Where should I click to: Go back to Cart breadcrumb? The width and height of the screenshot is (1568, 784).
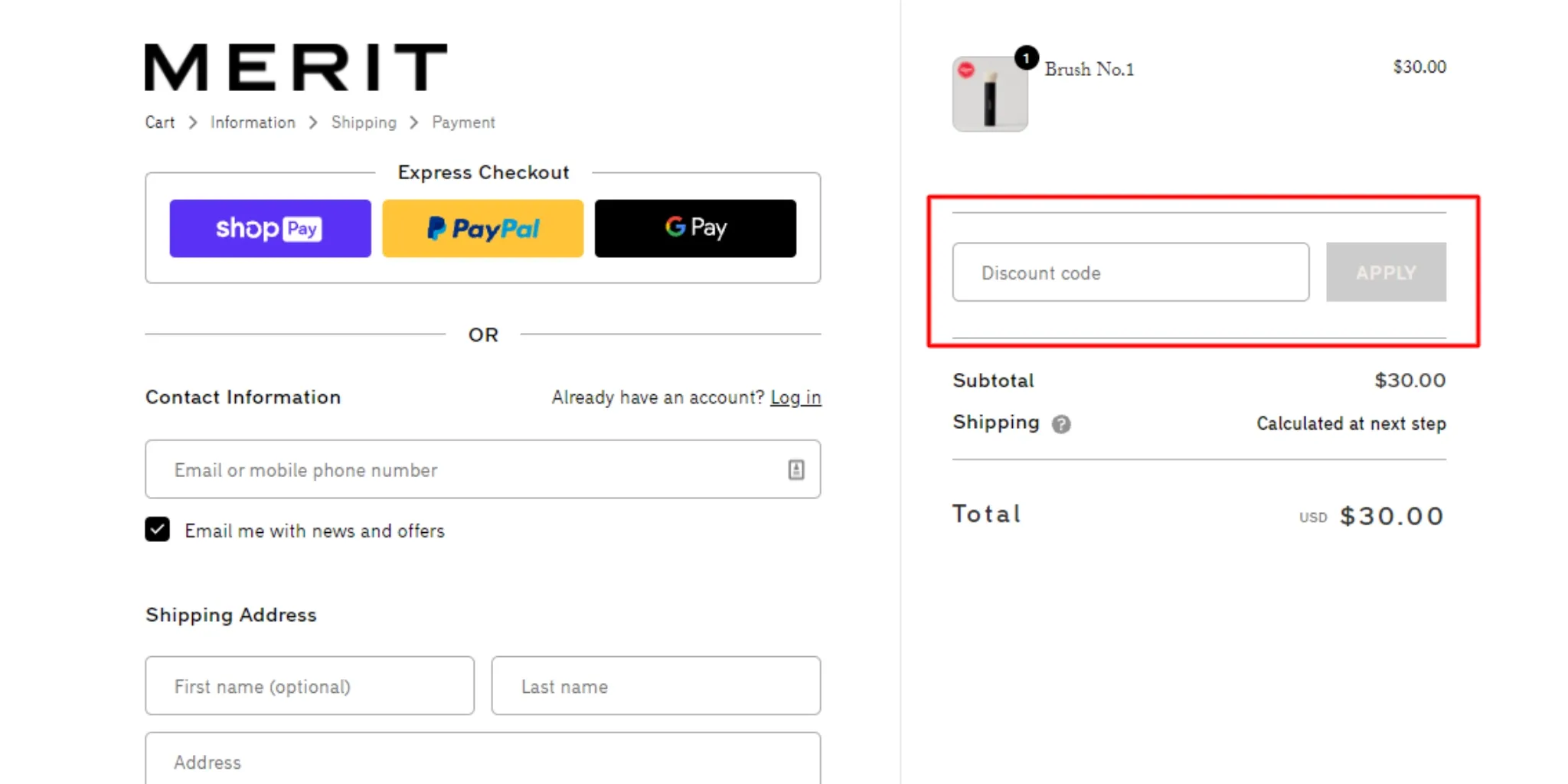click(x=160, y=122)
